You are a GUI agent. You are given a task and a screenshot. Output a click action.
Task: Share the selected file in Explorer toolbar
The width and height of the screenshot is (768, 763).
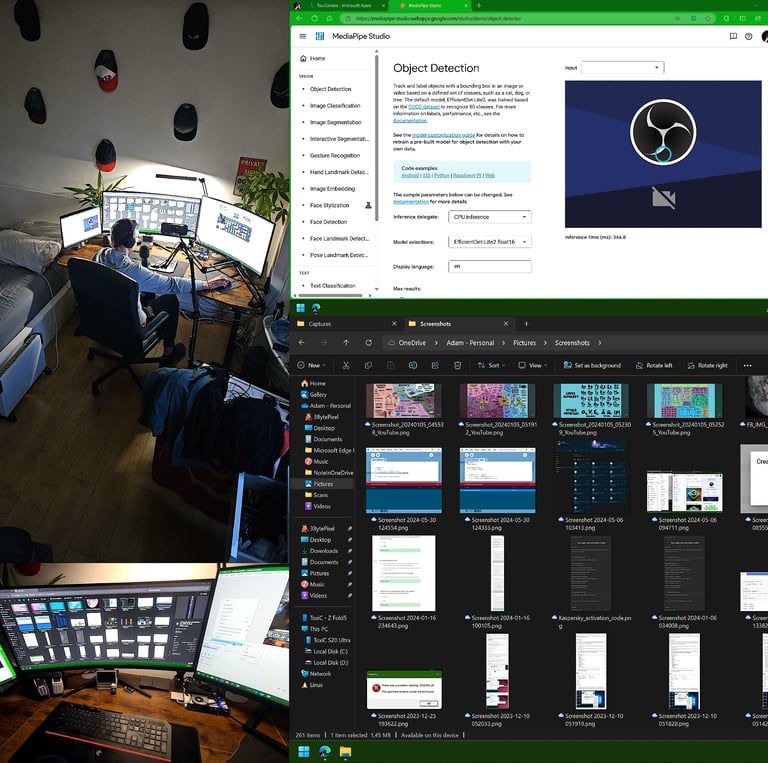click(435, 365)
